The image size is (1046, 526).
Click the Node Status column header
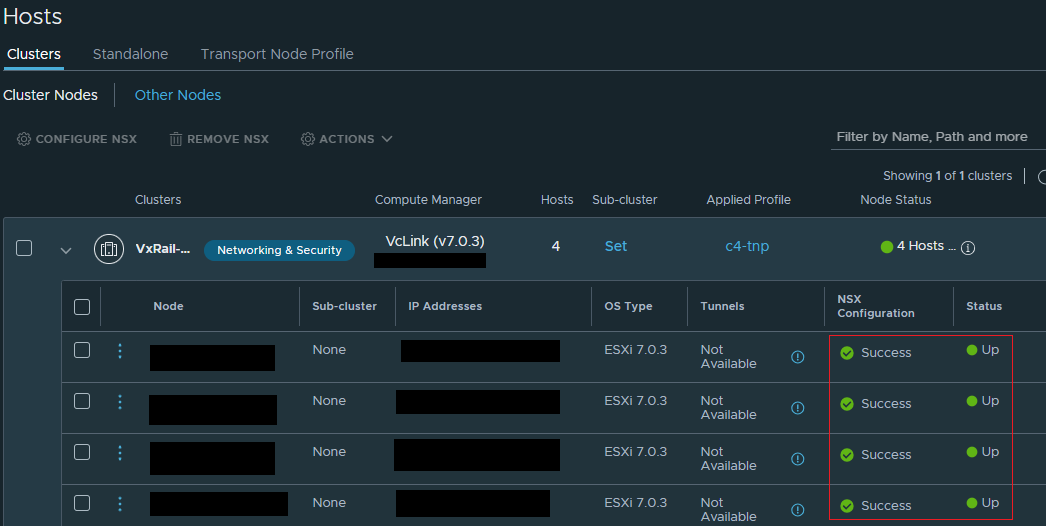(x=896, y=200)
